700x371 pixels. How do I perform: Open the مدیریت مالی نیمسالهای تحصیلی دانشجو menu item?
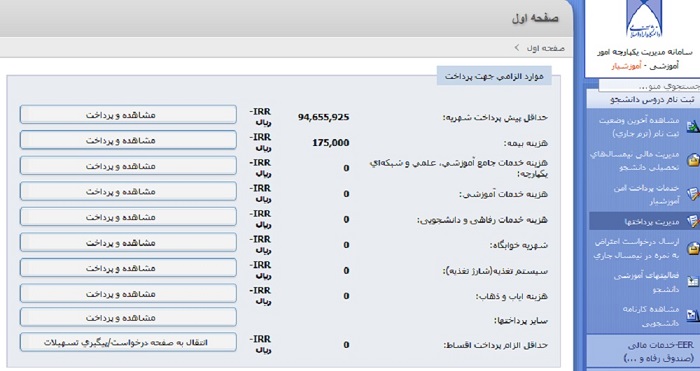coord(634,161)
